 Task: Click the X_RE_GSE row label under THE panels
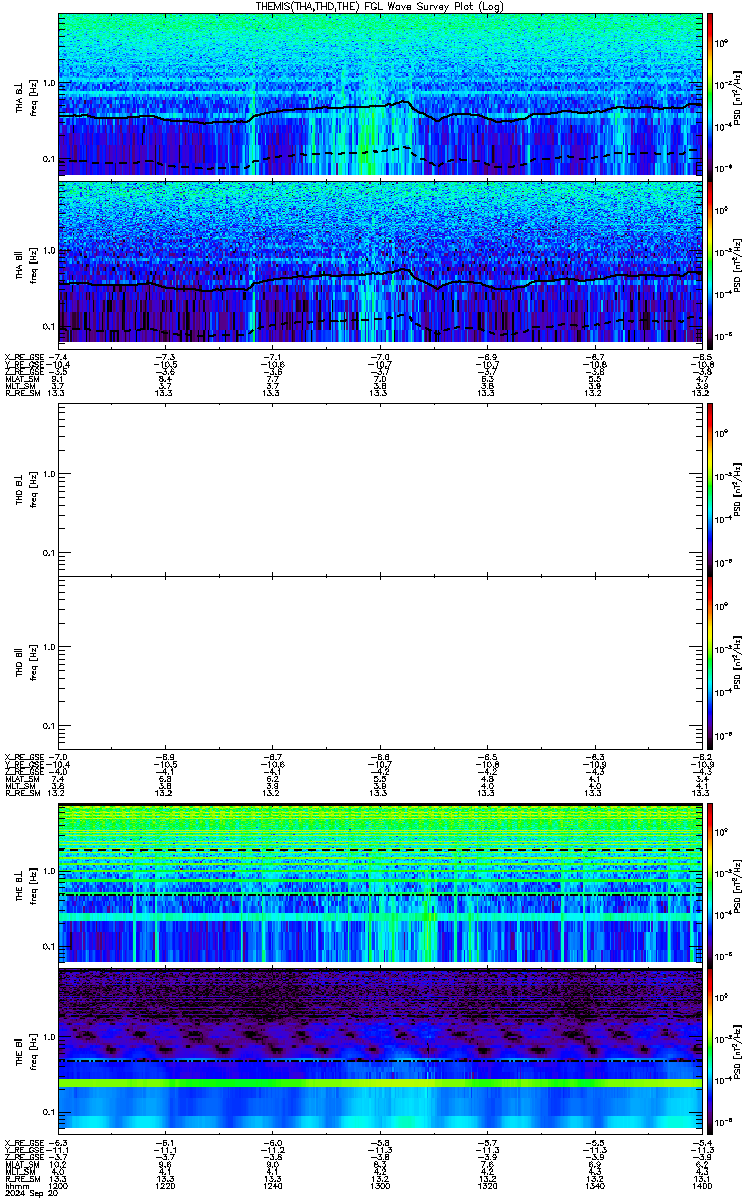[26, 1144]
